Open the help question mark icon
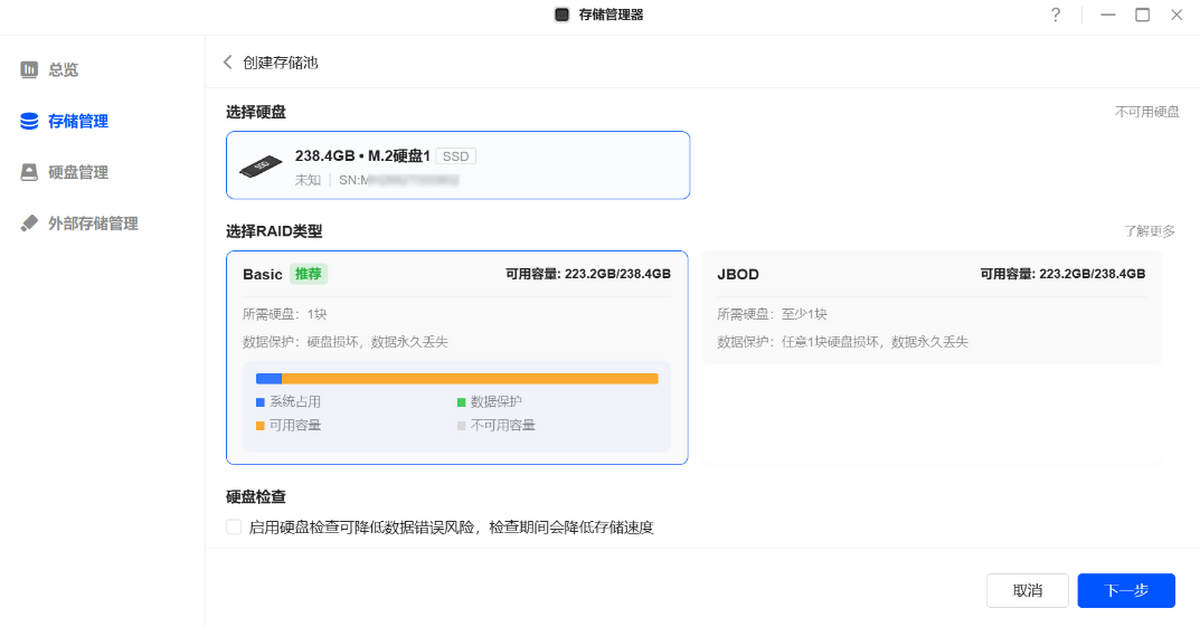The width and height of the screenshot is (1200, 627). tap(1055, 15)
